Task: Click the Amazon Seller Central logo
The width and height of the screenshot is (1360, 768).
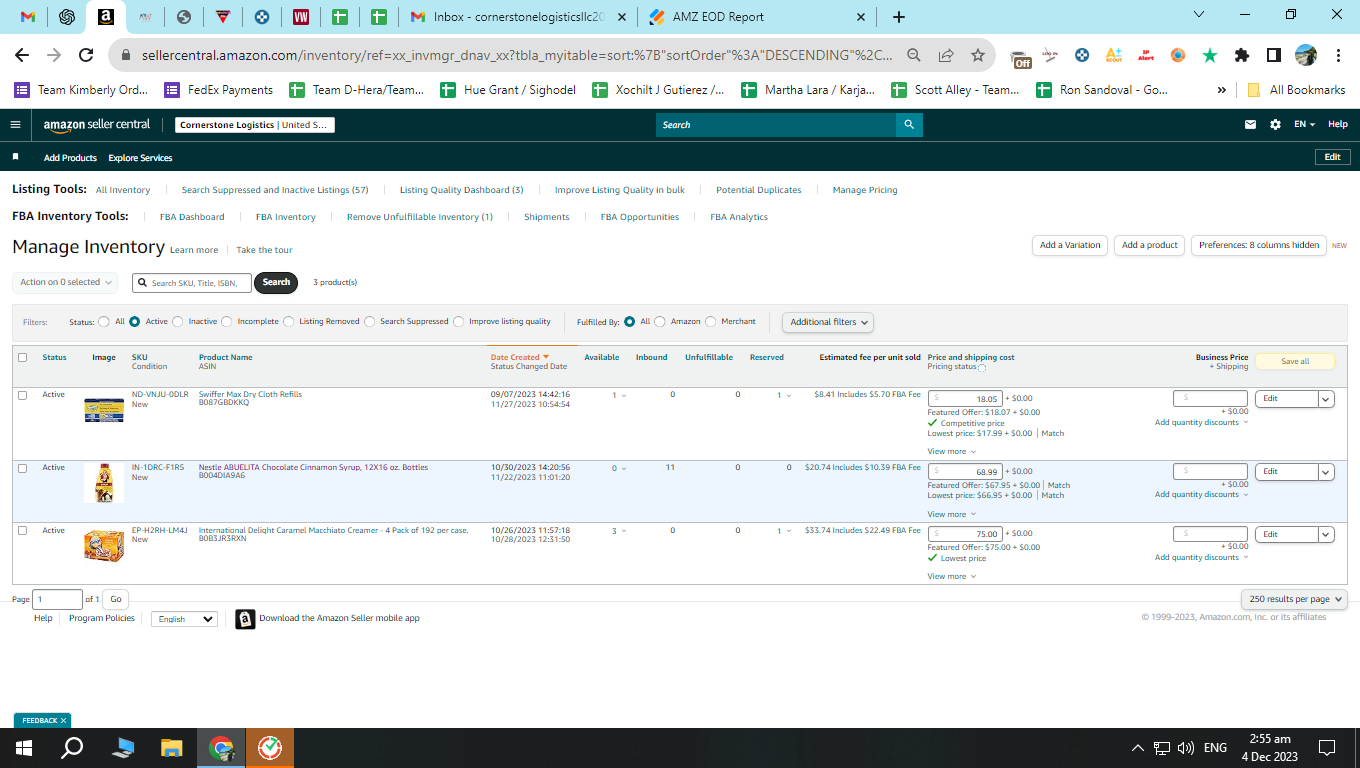Action: click(97, 125)
